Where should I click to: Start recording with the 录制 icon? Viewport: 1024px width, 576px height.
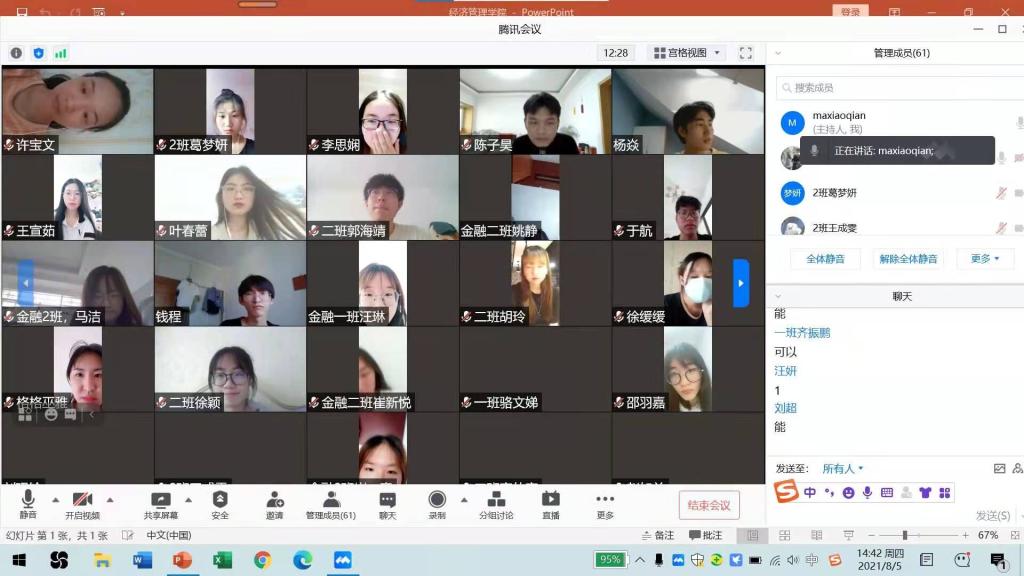[437, 504]
